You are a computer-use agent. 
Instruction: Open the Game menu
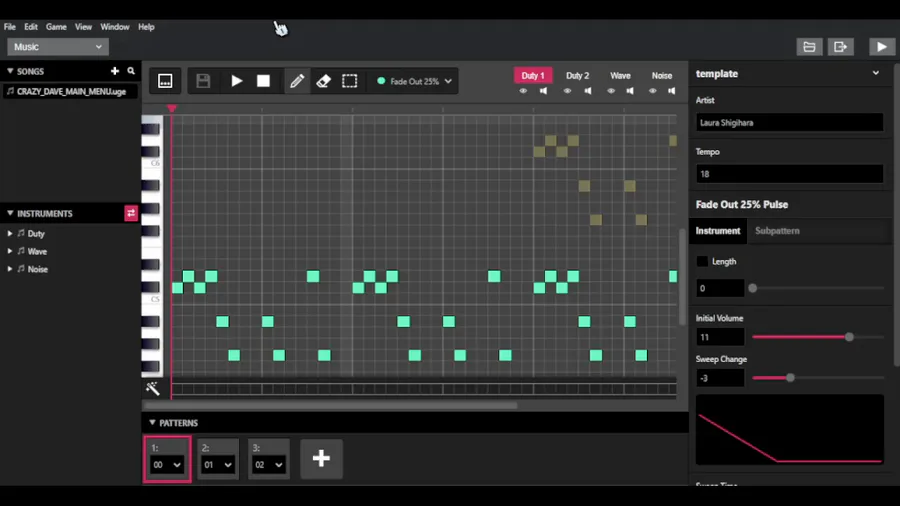tap(56, 27)
